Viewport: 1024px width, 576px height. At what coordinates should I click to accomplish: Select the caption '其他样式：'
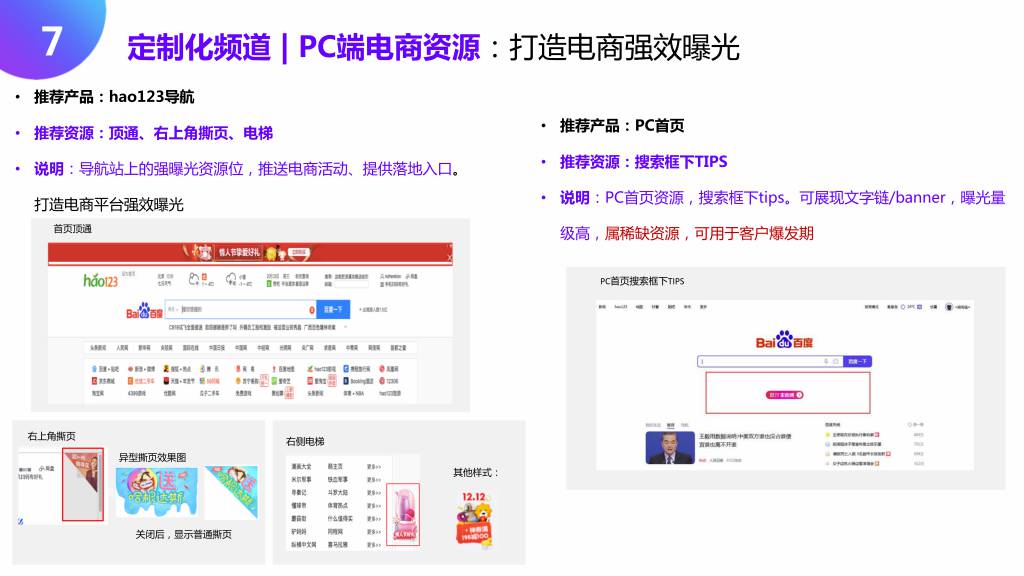pos(476,472)
